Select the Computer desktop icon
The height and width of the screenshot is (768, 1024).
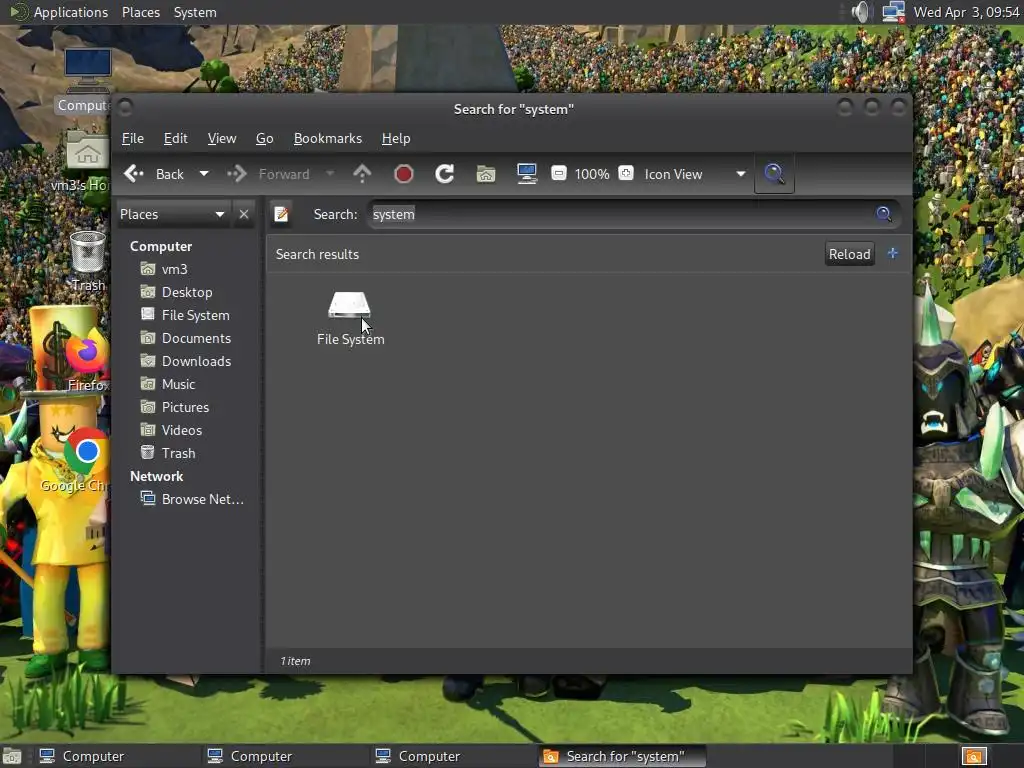click(x=87, y=80)
